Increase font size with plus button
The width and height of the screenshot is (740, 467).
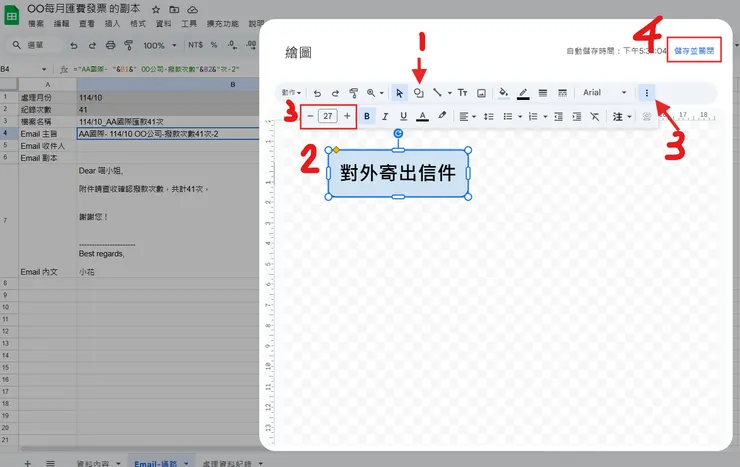(347, 116)
